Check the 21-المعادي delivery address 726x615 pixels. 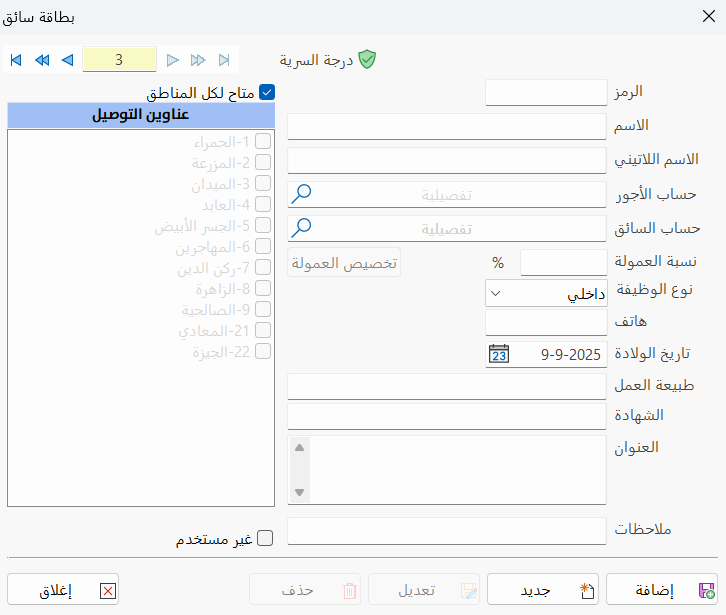pyautogui.click(x=263, y=330)
